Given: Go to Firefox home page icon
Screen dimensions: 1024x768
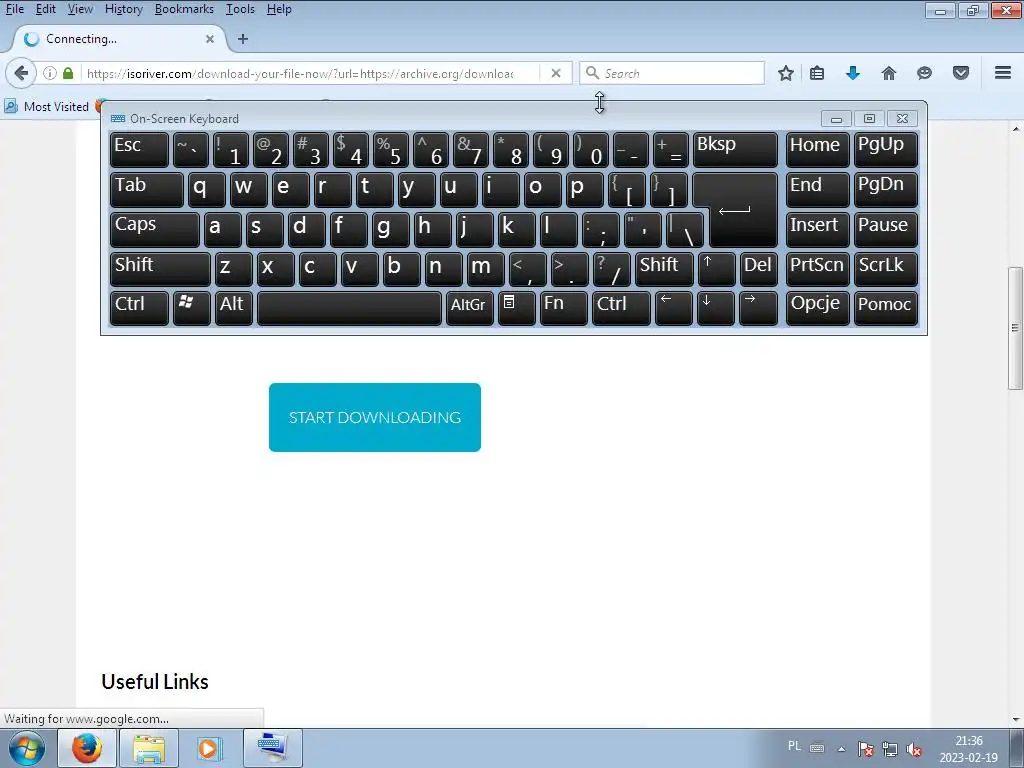Looking at the screenshot, I should click(889, 73).
